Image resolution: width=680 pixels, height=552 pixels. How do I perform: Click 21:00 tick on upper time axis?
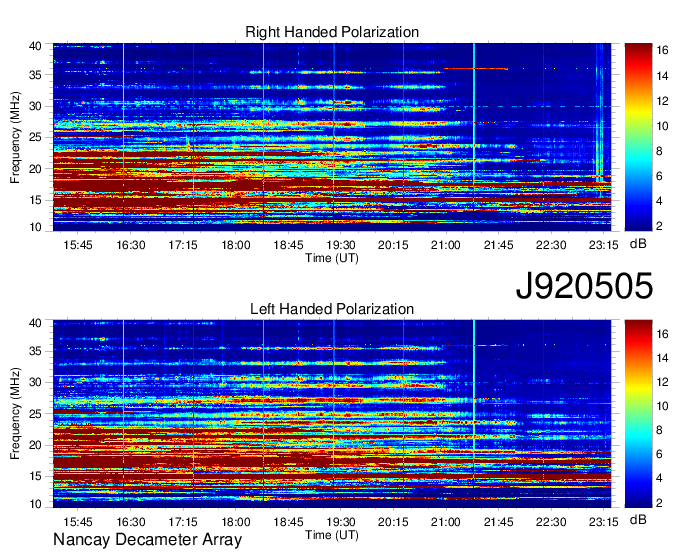pos(446,245)
